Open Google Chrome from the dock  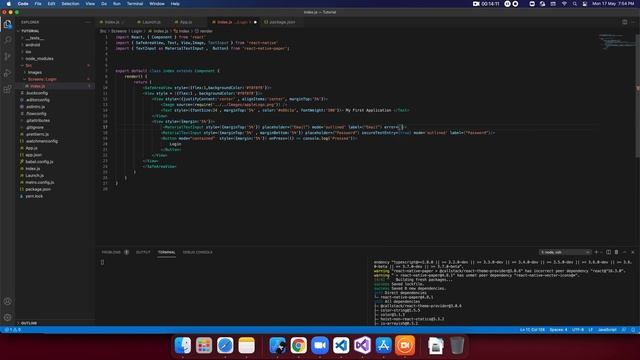[299, 346]
